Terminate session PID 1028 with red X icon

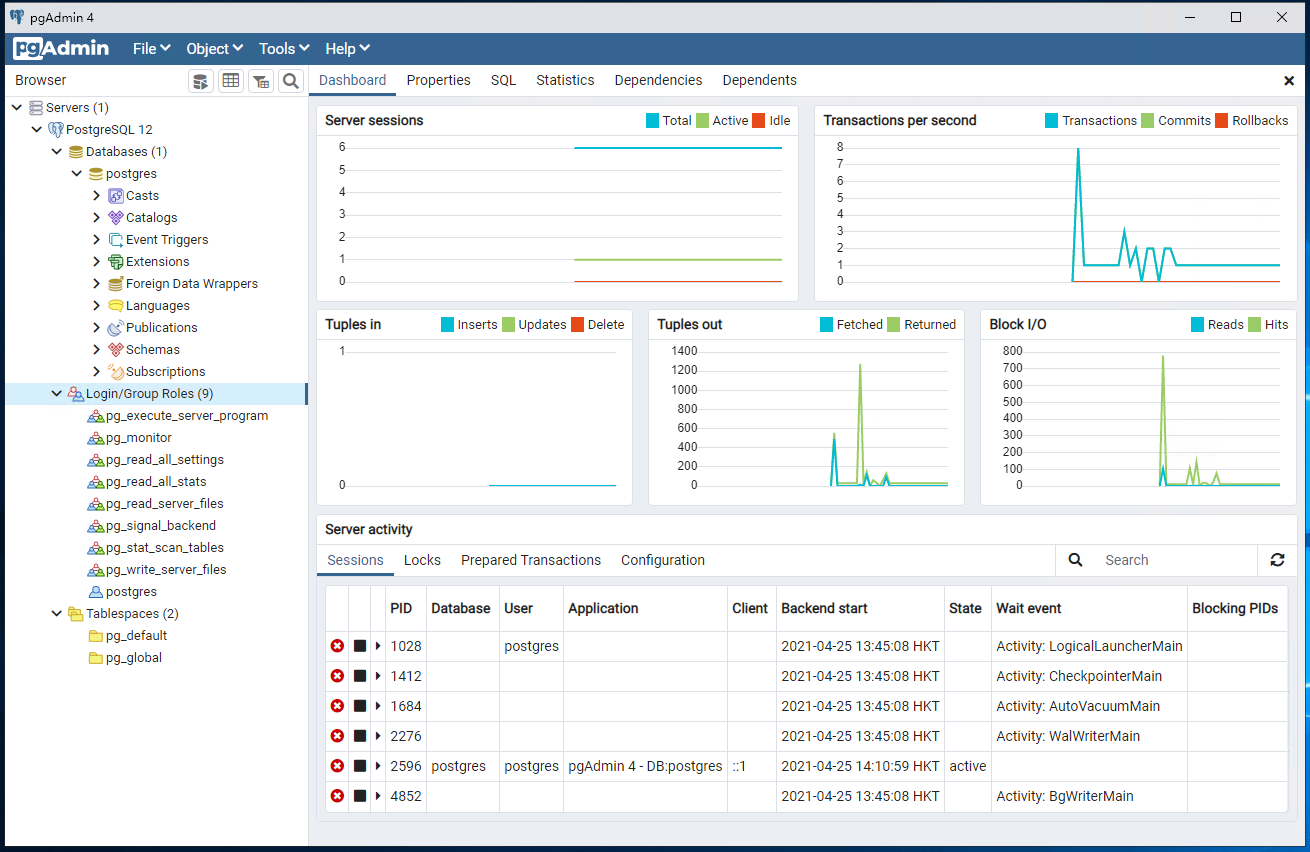coord(337,646)
